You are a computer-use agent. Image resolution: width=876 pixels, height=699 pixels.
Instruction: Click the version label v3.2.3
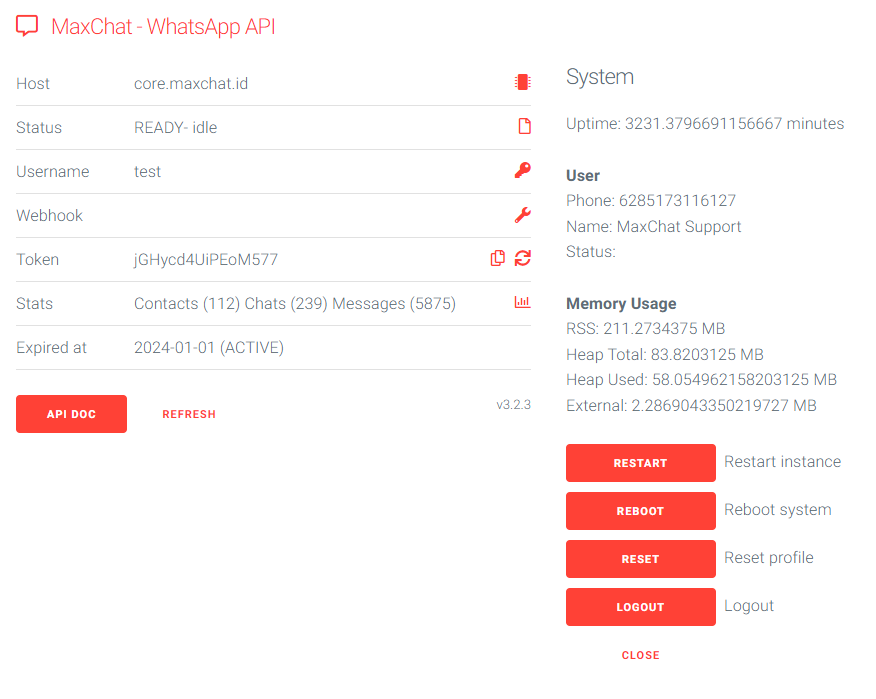513,405
